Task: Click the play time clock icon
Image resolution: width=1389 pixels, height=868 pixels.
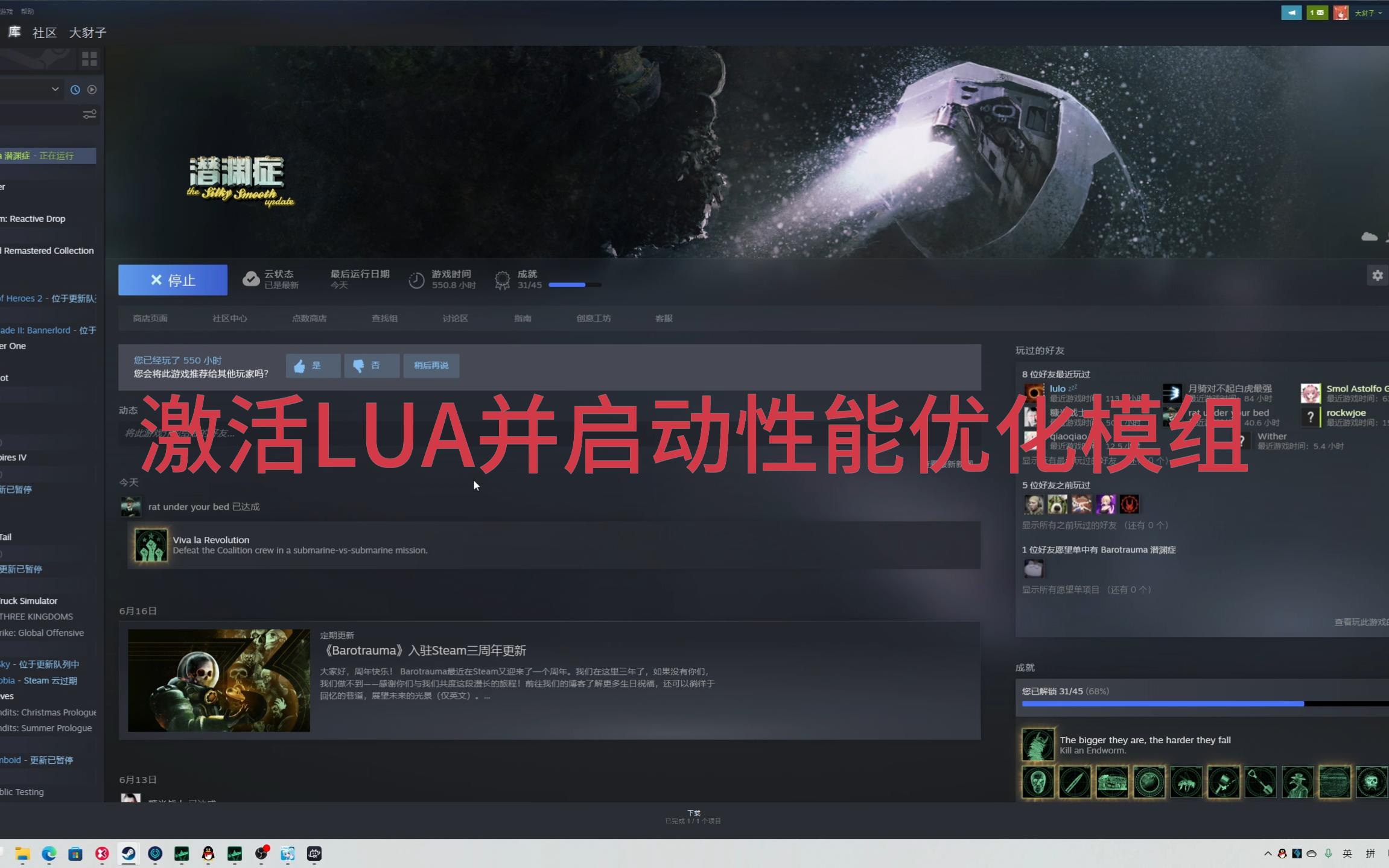Action: [x=416, y=280]
